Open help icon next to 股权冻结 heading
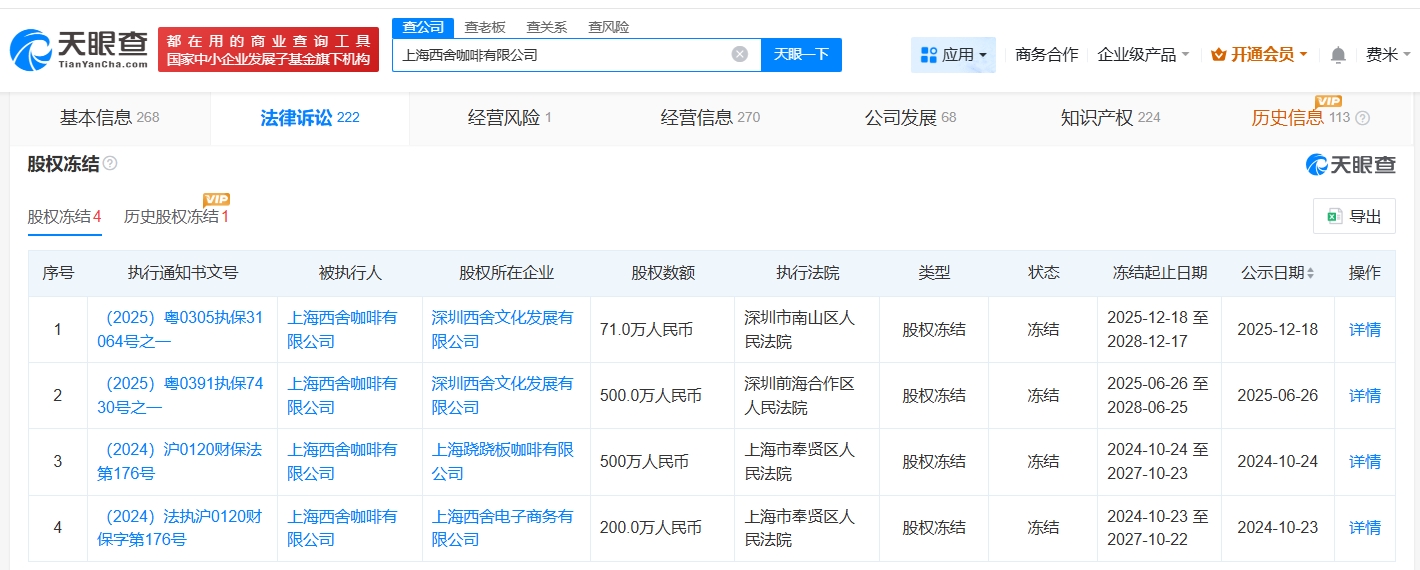This screenshot has height=570, width=1420. tap(110, 163)
